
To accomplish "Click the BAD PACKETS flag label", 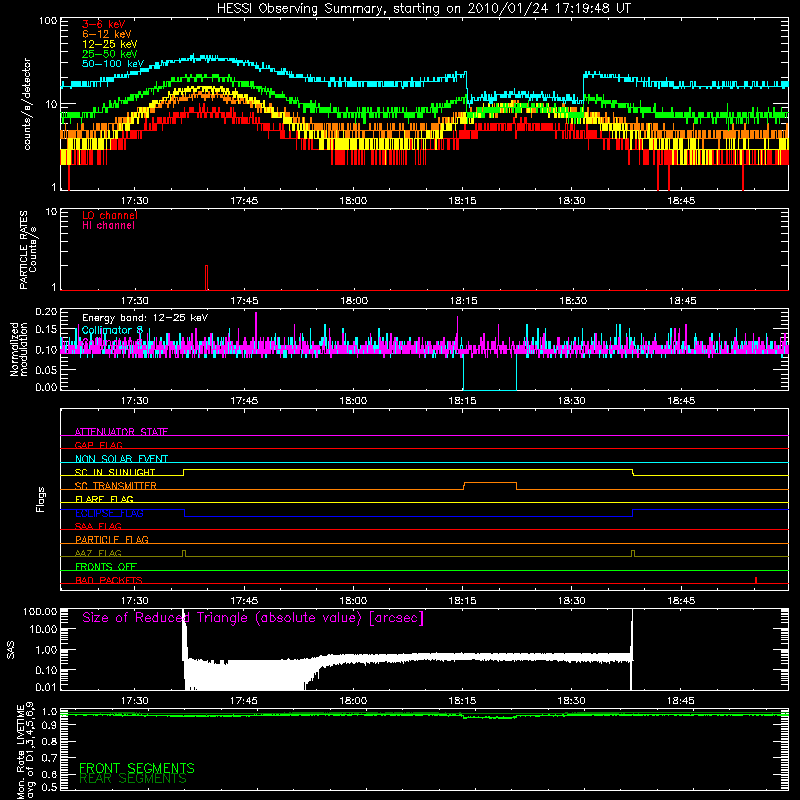I will [x=109, y=581].
